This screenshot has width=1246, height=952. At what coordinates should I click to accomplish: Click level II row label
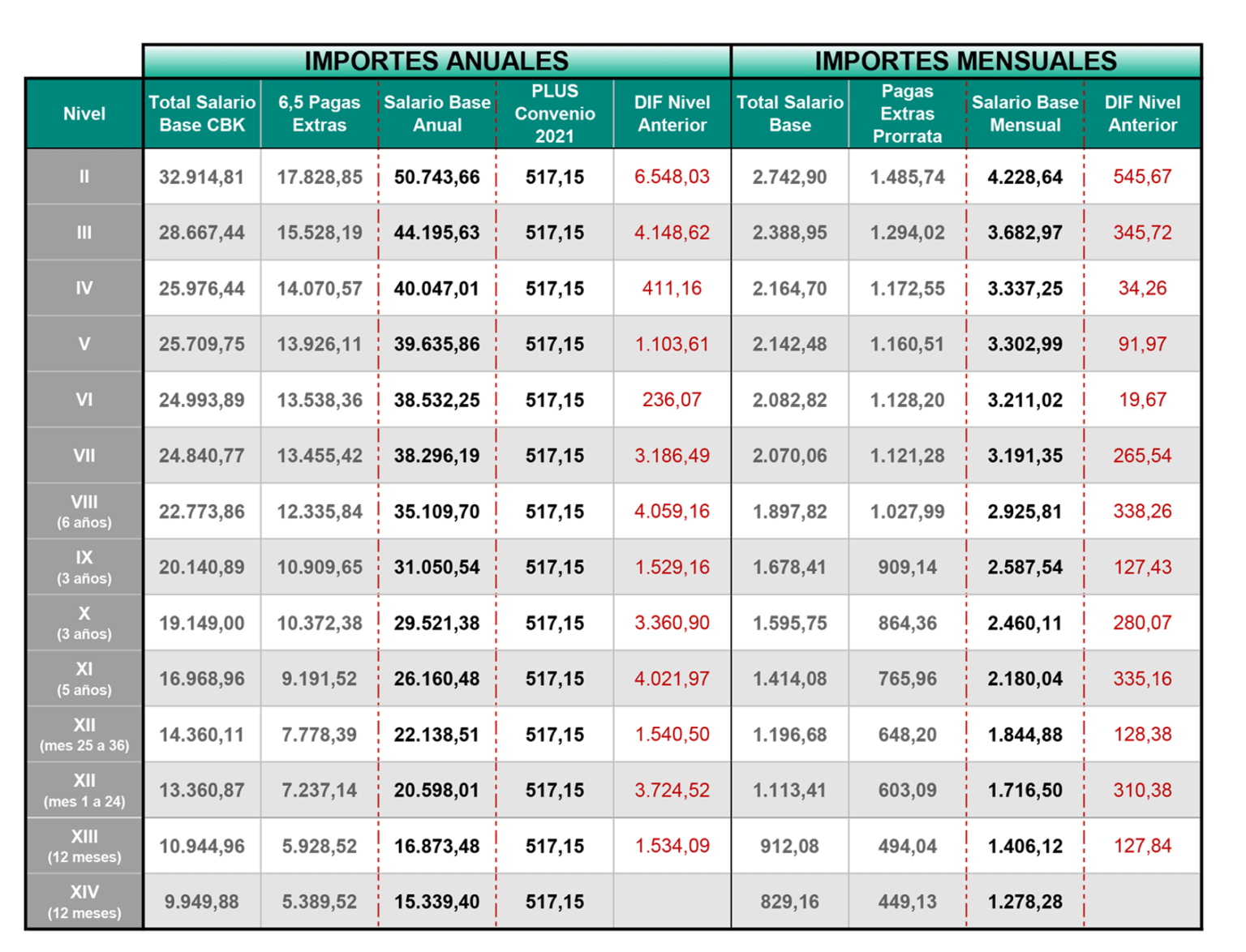pyautogui.click(x=84, y=177)
